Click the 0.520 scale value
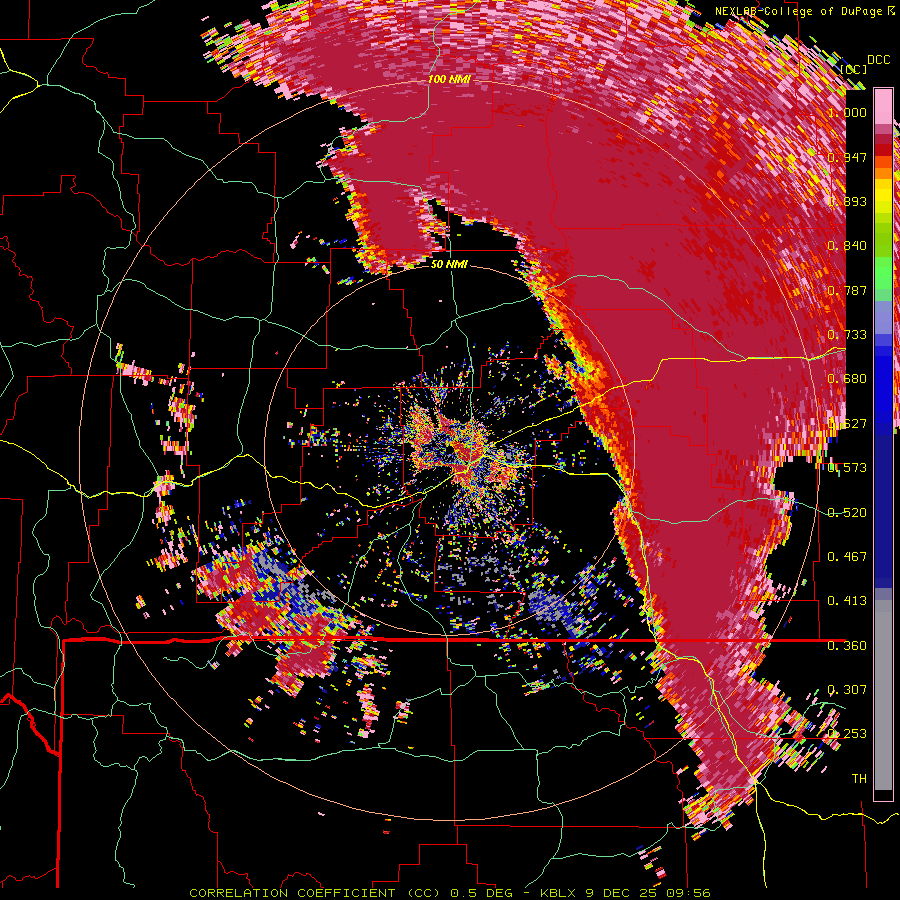900x900 pixels. coord(847,513)
